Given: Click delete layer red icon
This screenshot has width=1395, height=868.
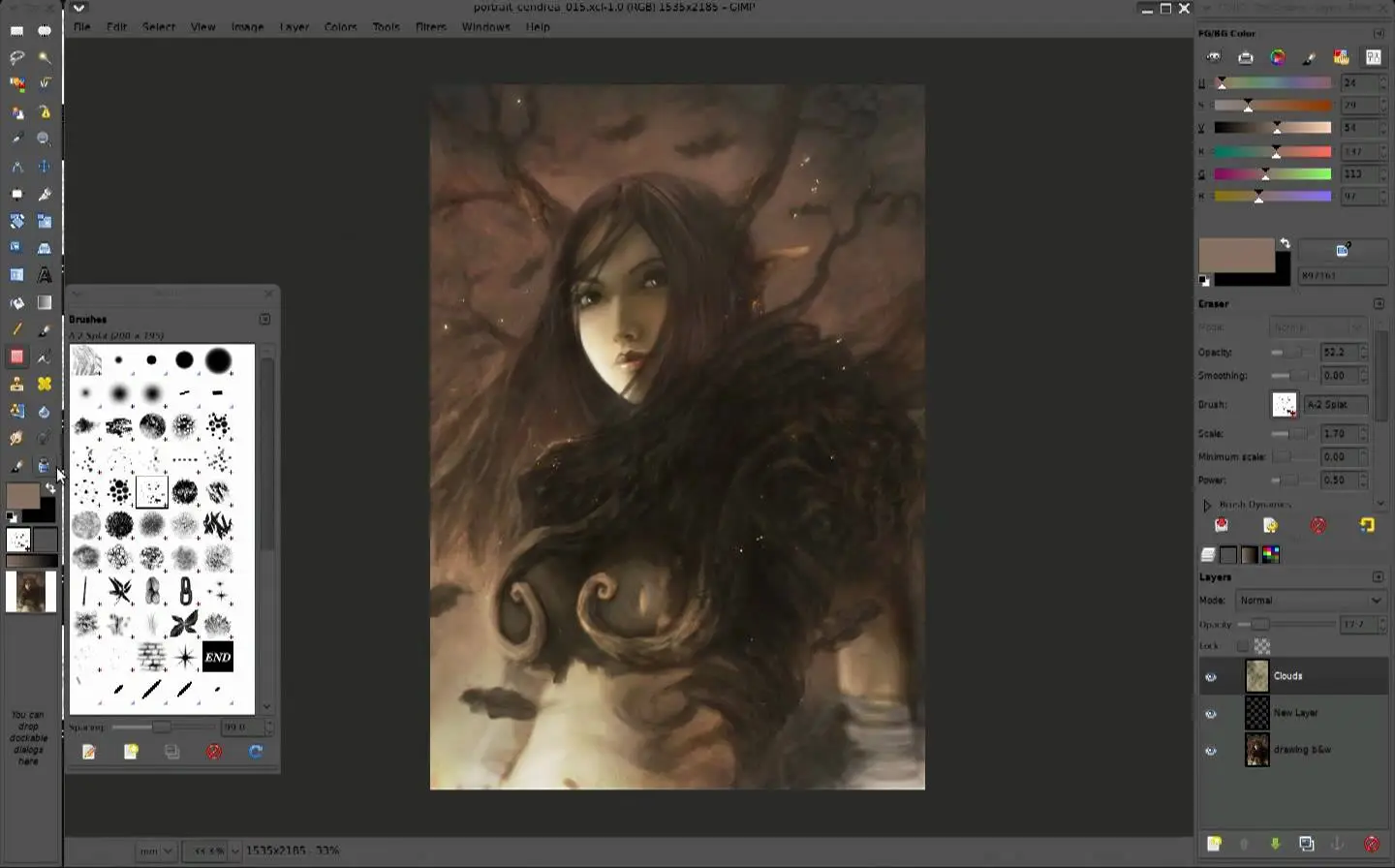Looking at the screenshot, I should point(1371,844).
